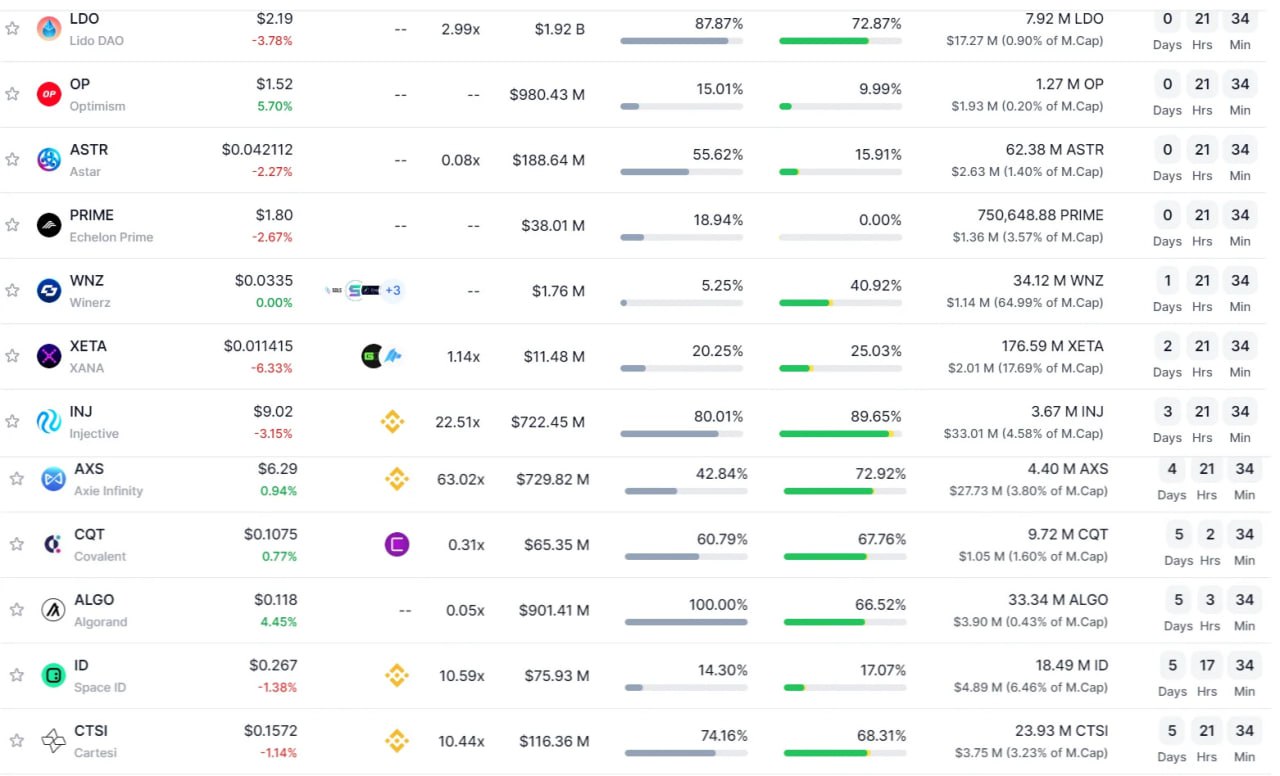This screenshot has width=1280, height=776.
Task: Star the LDO Lido DAO row
Action: [x=12, y=29]
